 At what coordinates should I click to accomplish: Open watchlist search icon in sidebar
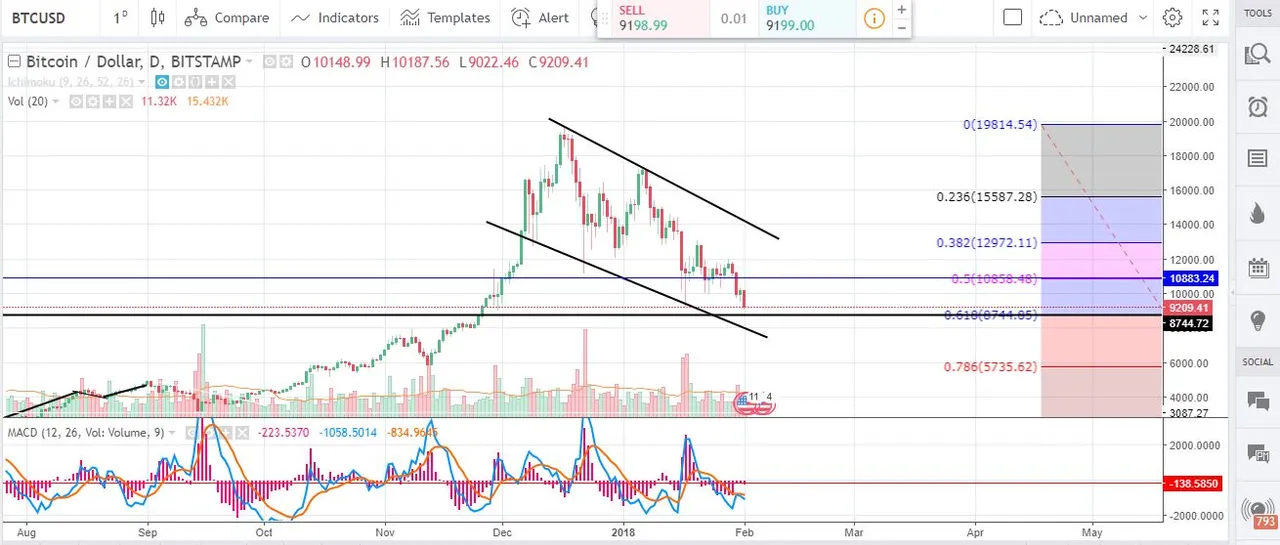pos(1257,54)
